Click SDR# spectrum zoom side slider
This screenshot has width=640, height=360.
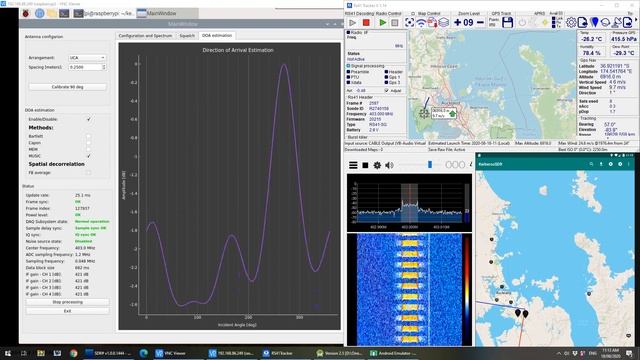pyautogui.click(x=467, y=202)
